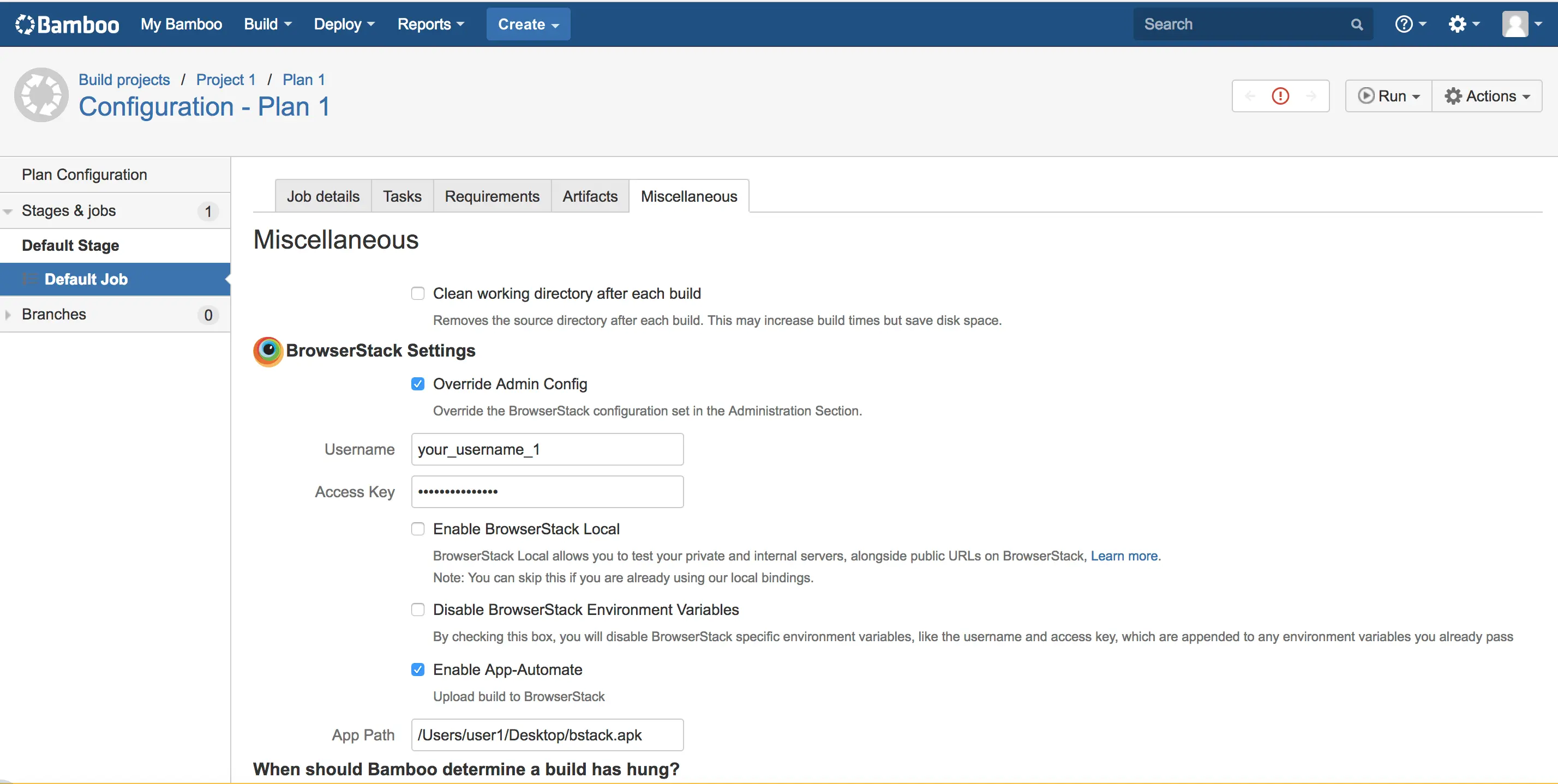Screen dimensions: 1558x784
Task: Click the Create button in header
Action: pyautogui.click(x=528, y=24)
